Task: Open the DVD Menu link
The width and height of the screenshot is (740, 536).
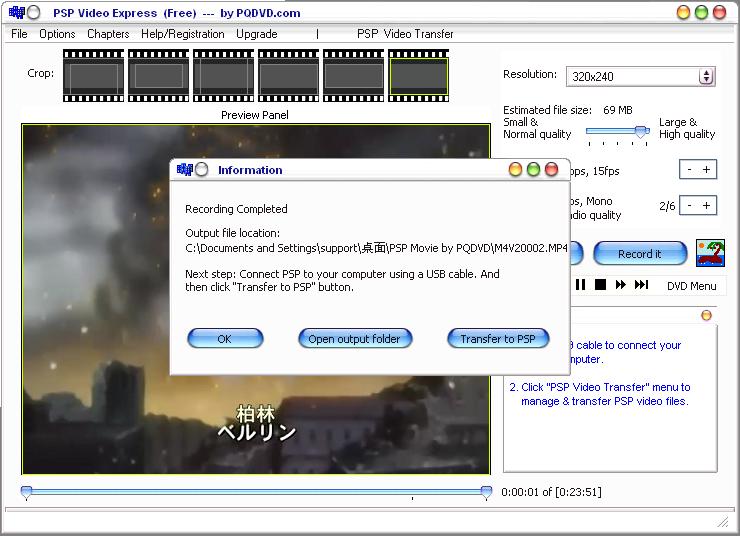Action: point(691,286)
